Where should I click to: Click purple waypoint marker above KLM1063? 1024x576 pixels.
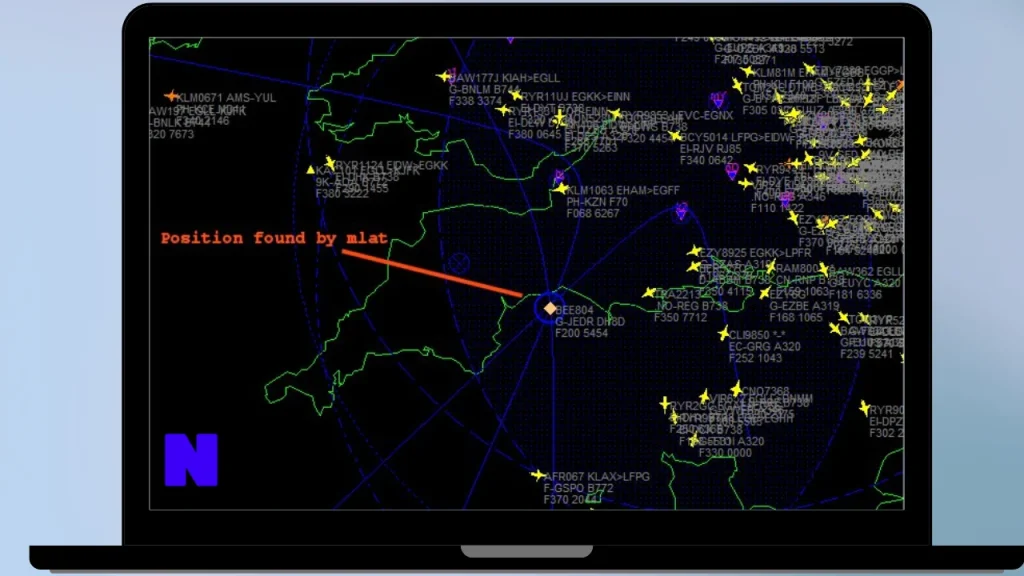559,176
